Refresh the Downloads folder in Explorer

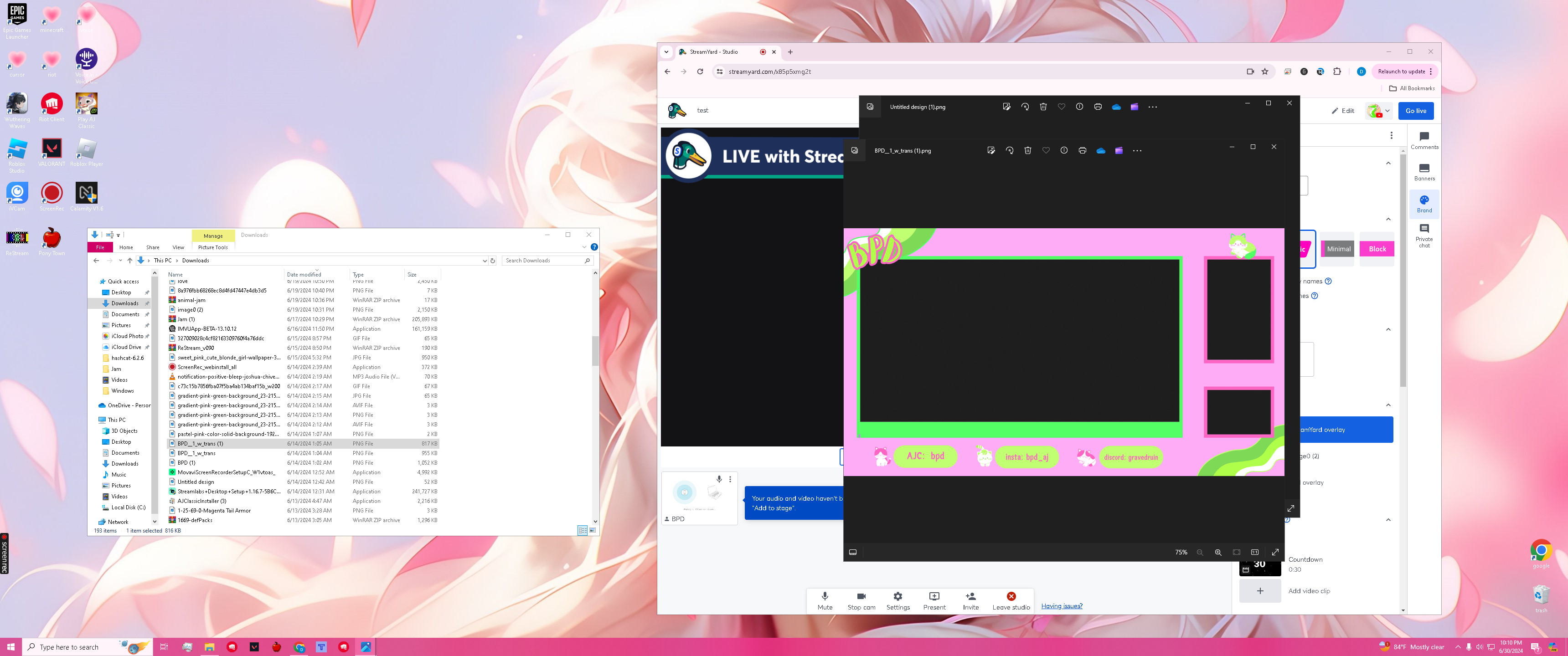click(x=493, y=261)
